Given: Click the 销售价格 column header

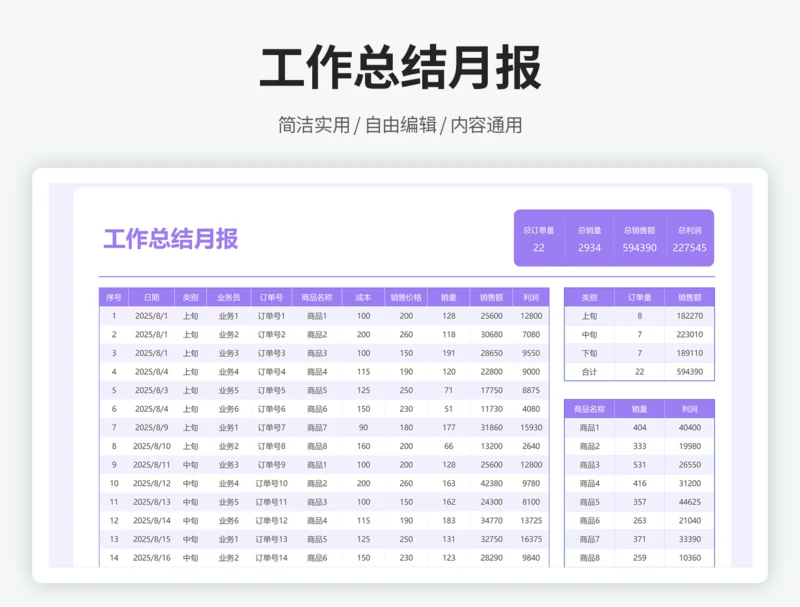Looking at the screenshot, I should 406,297.
